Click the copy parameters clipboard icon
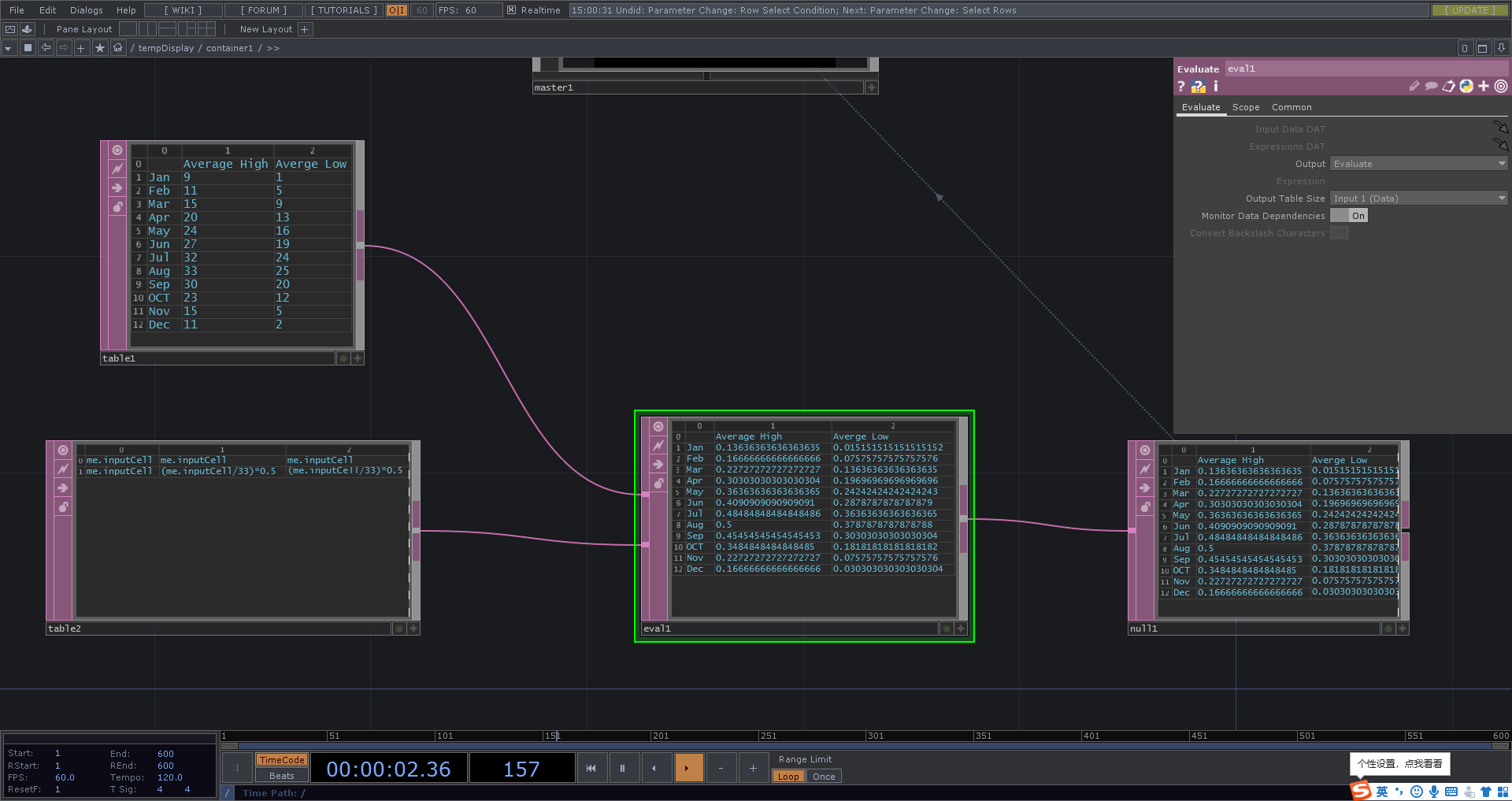 coord(1448,85)
